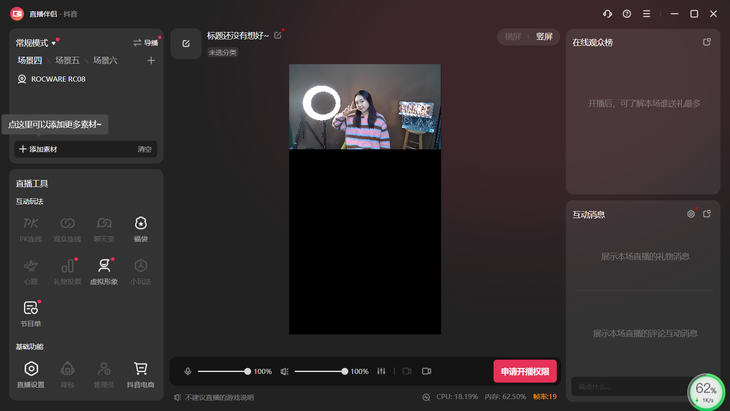Open the 节目单 program list tool

coord(31,310)
